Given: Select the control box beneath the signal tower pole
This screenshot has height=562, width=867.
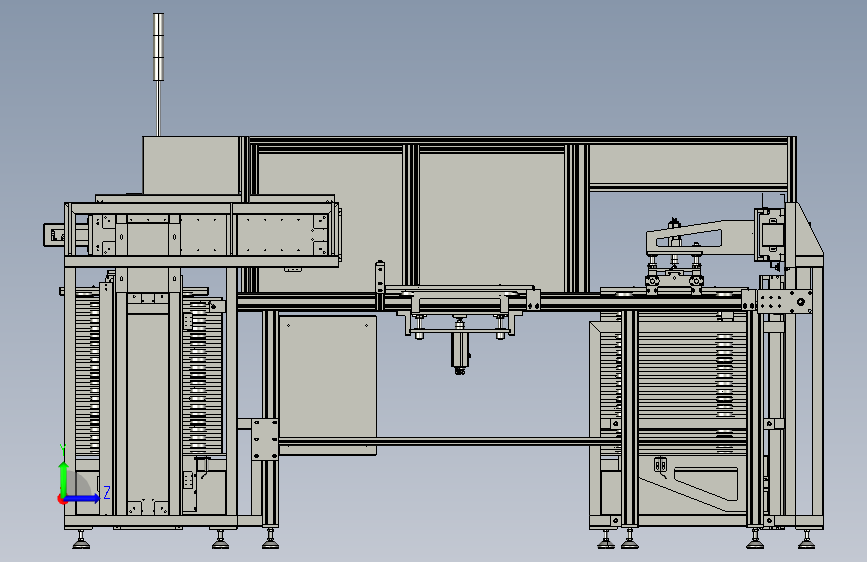Looking at the screenshot, I should tap(191, 165).
